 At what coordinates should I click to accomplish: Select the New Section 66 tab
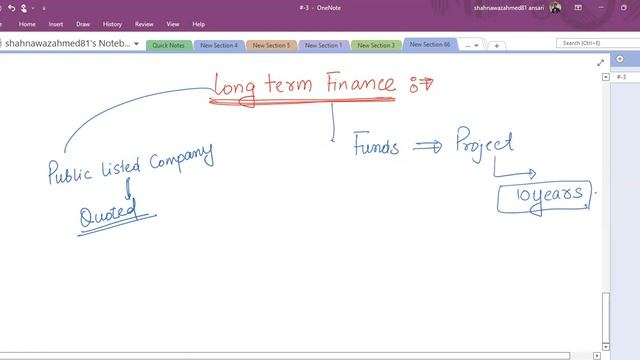pyautogui.click(x=430, y=44)
